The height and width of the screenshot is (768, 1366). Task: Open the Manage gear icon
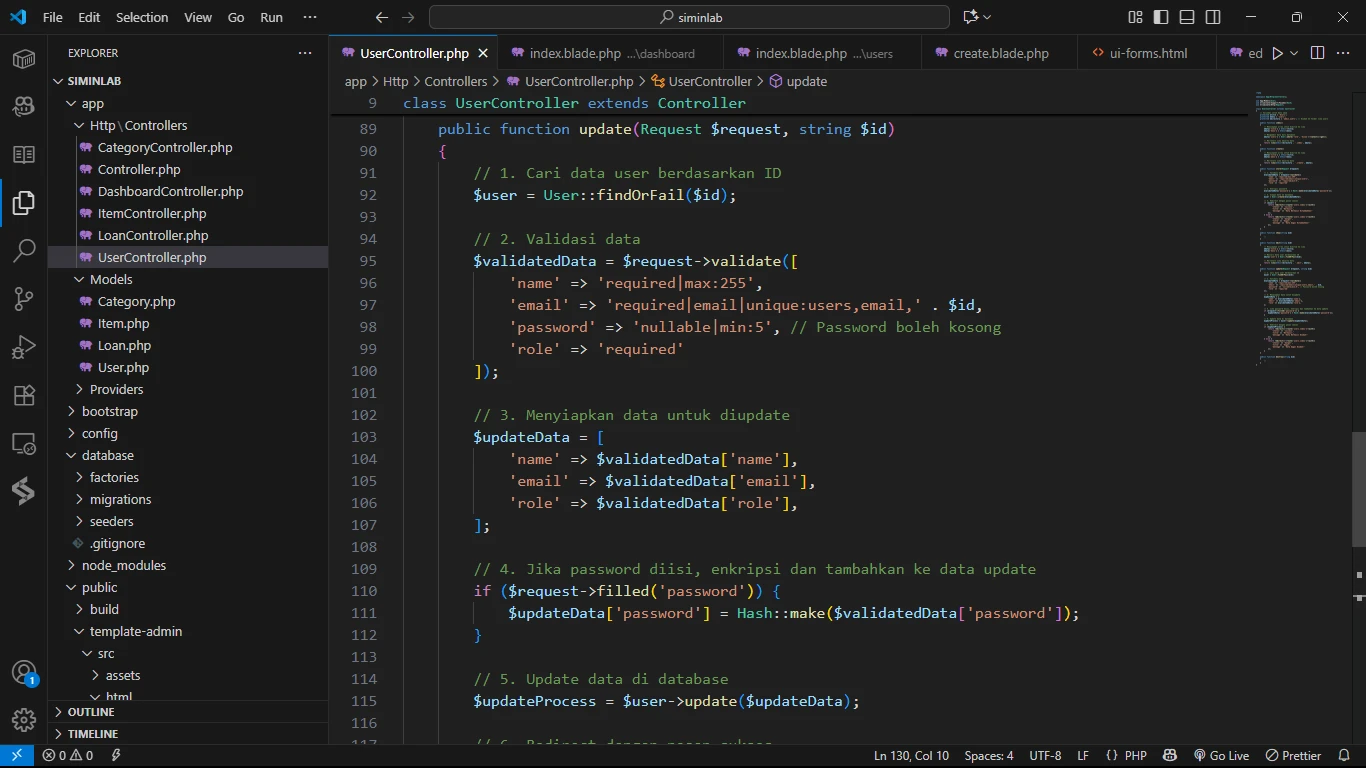24,719
